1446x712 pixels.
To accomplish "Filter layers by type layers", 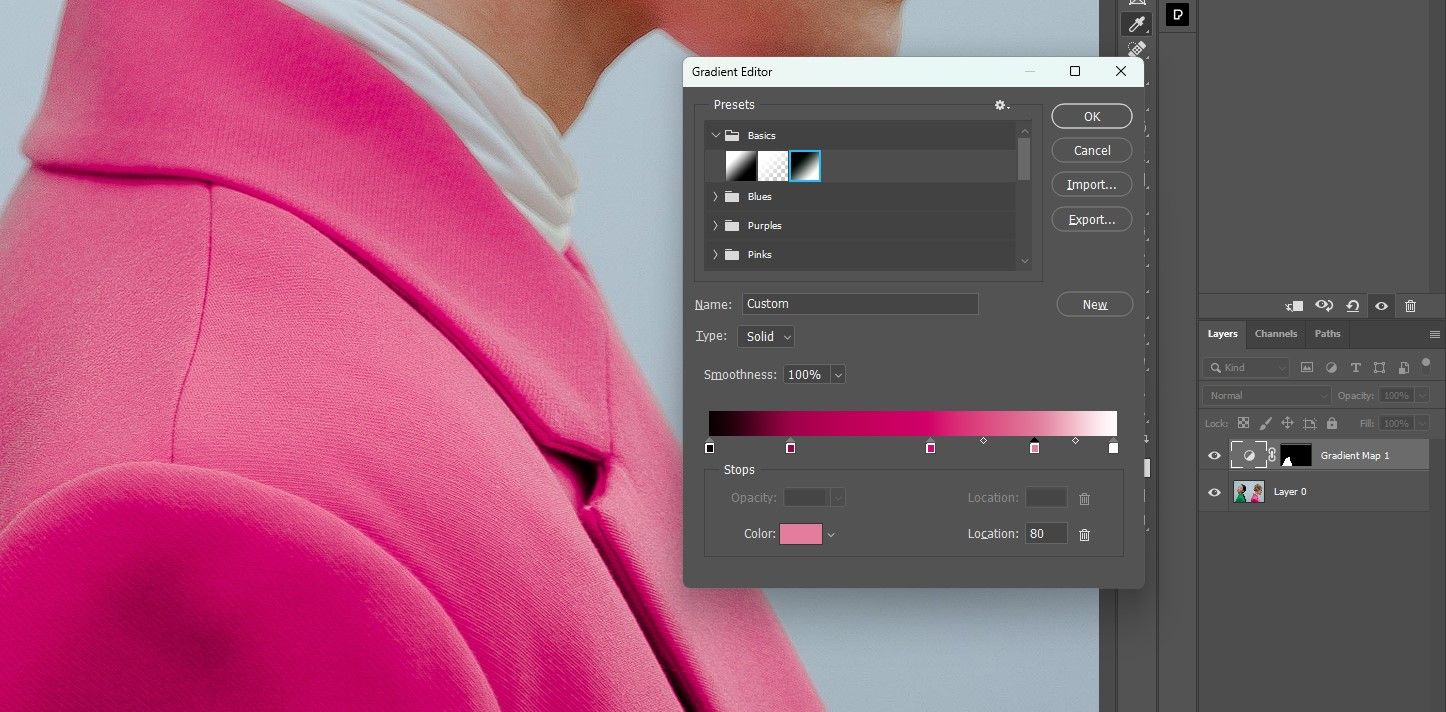I will [1355, 368].
